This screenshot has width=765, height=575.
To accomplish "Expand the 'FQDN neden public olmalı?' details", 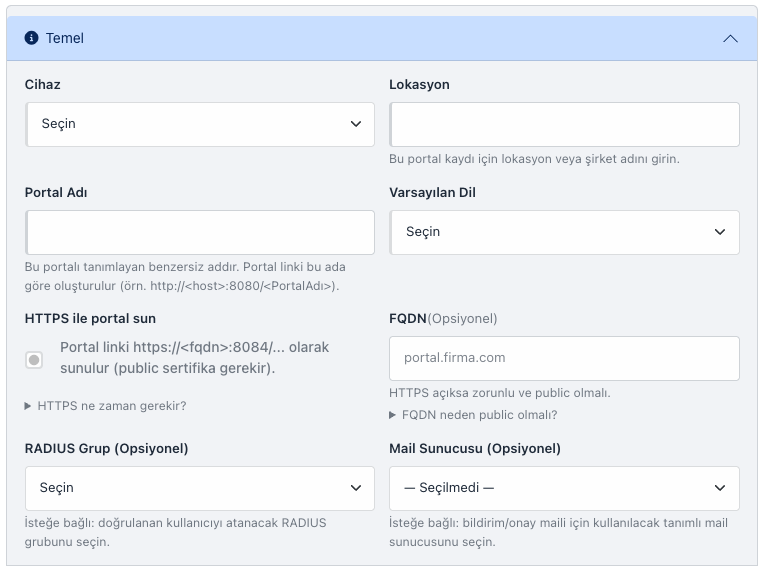I will click(473, 415).
